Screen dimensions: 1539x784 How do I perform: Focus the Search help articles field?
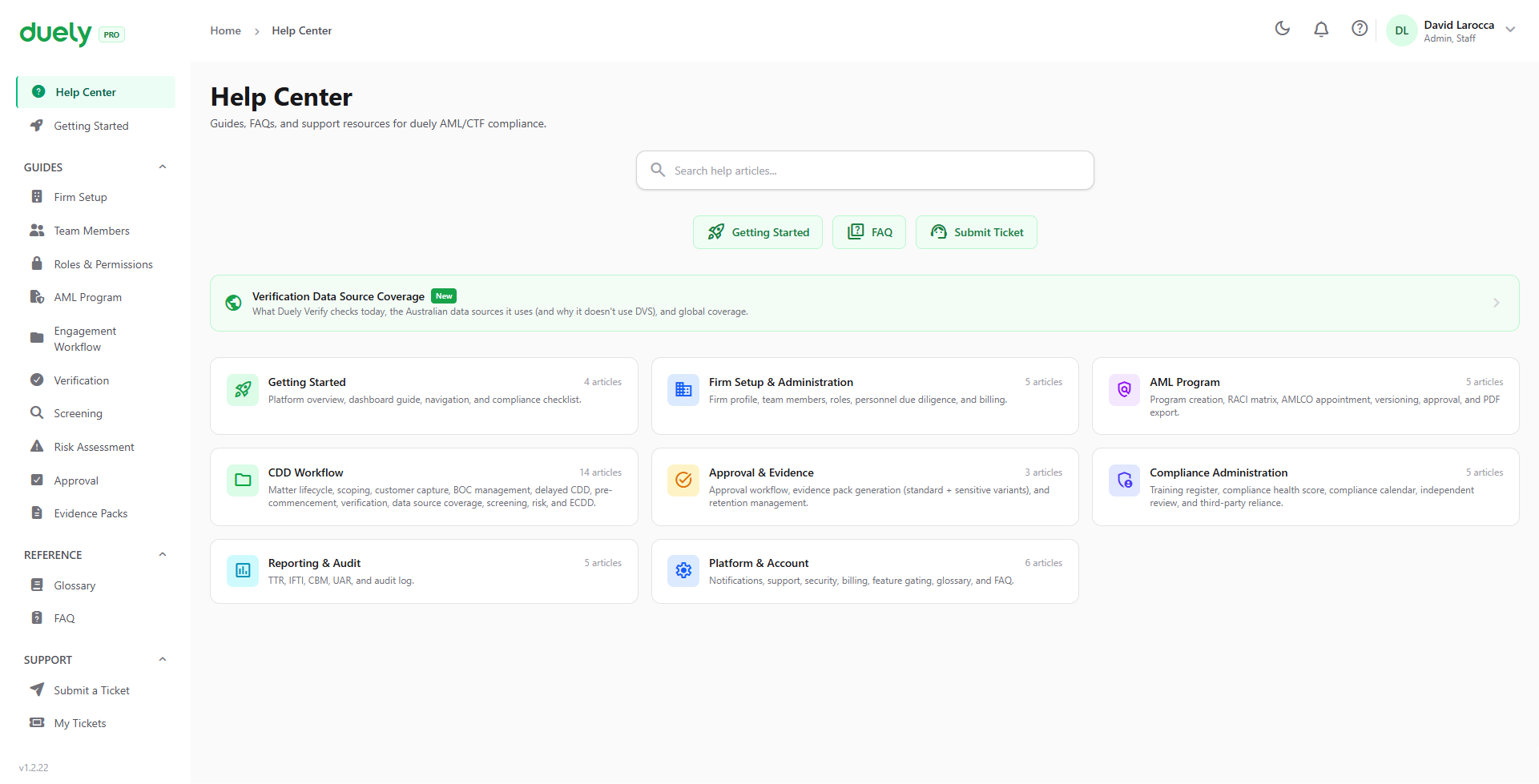(865, 171)
